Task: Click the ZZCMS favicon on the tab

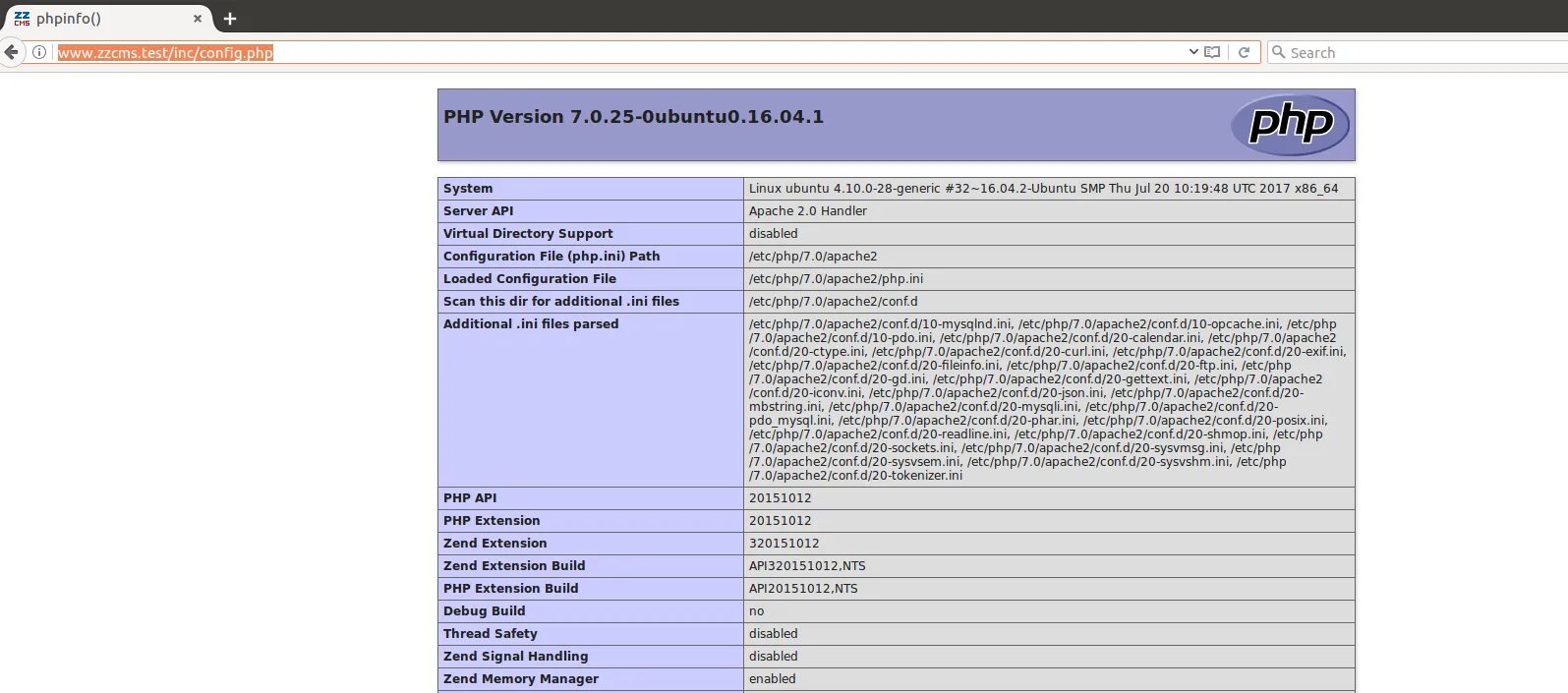Action: 22,19
